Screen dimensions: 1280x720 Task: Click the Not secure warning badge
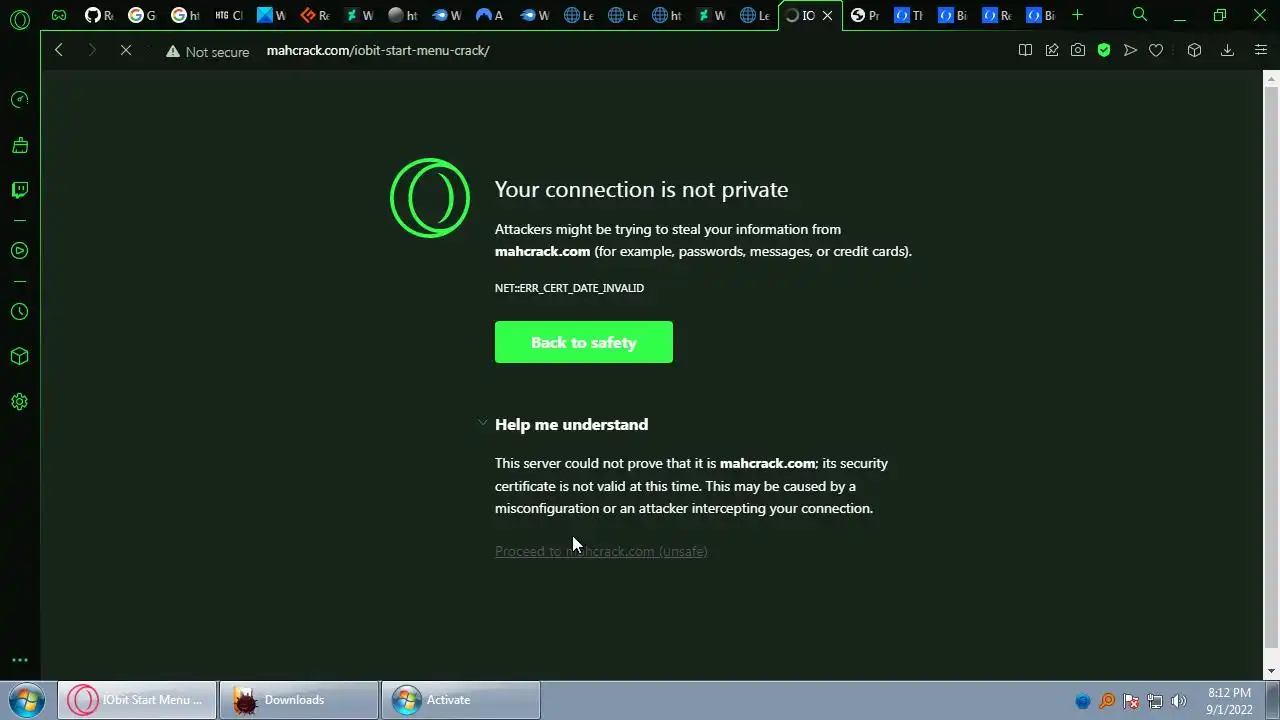pos(208,51)
